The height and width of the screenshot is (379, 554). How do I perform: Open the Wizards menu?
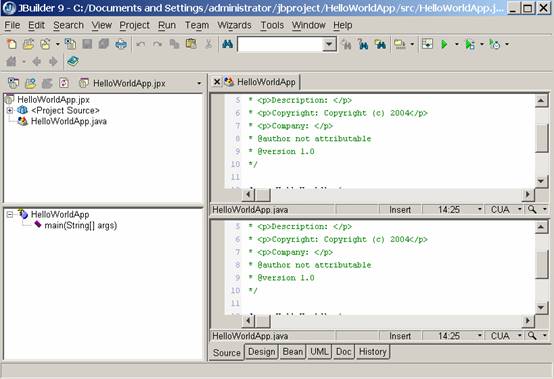234,25
